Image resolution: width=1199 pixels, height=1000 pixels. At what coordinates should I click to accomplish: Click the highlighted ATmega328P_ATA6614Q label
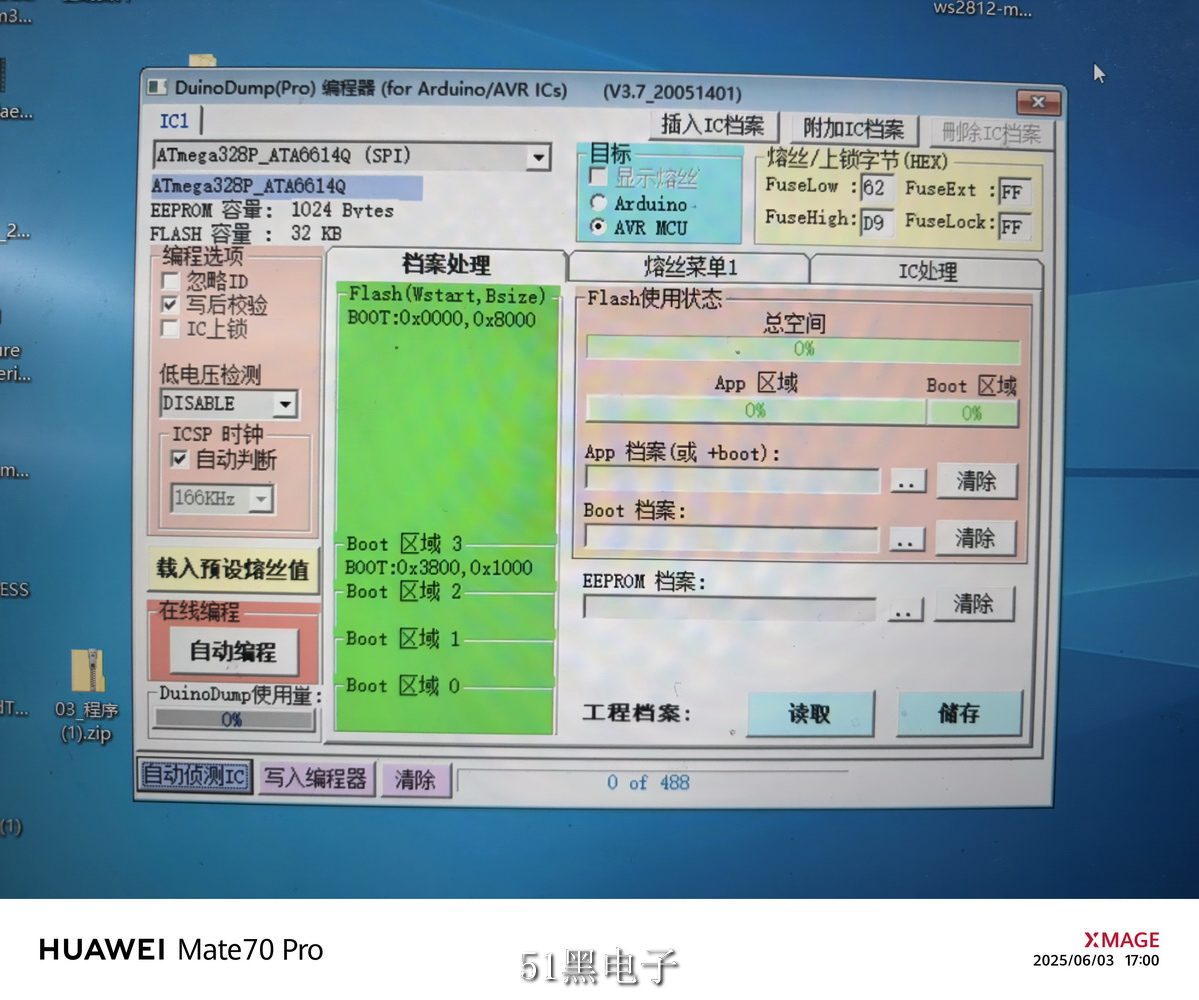click(287, 186)
